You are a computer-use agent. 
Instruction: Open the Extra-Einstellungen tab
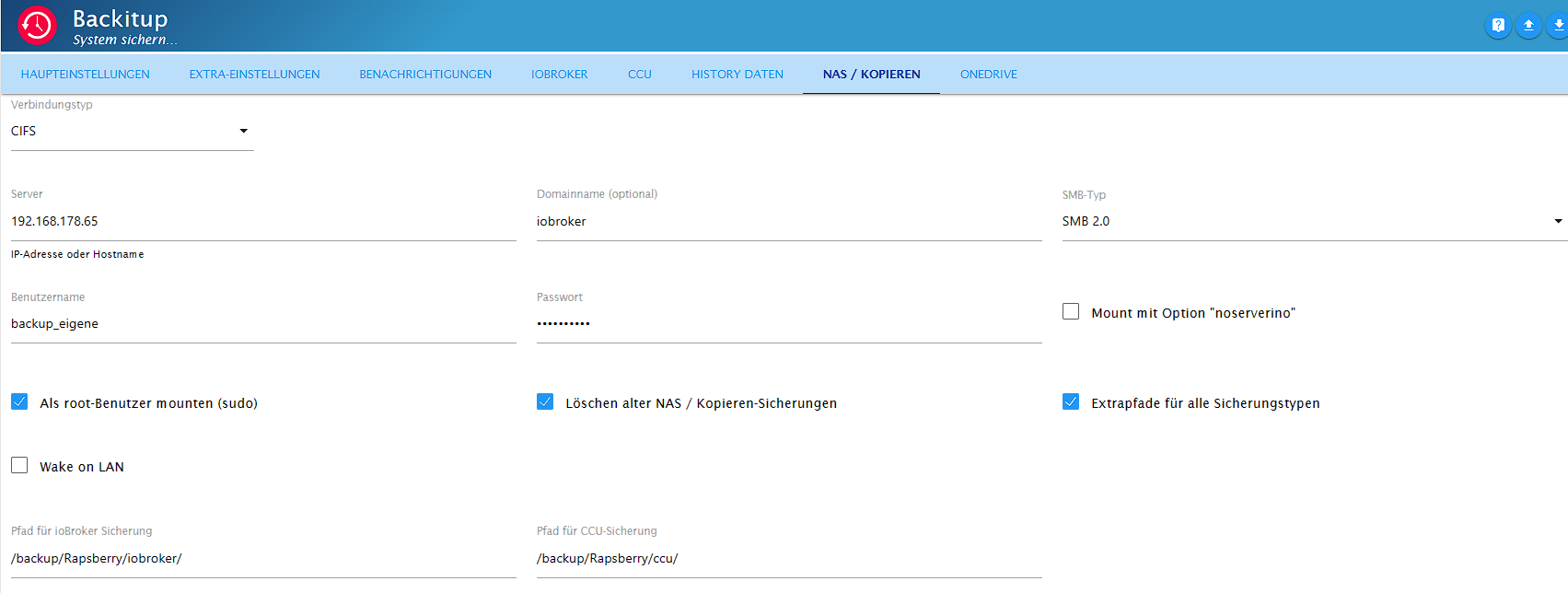point(254,75)
